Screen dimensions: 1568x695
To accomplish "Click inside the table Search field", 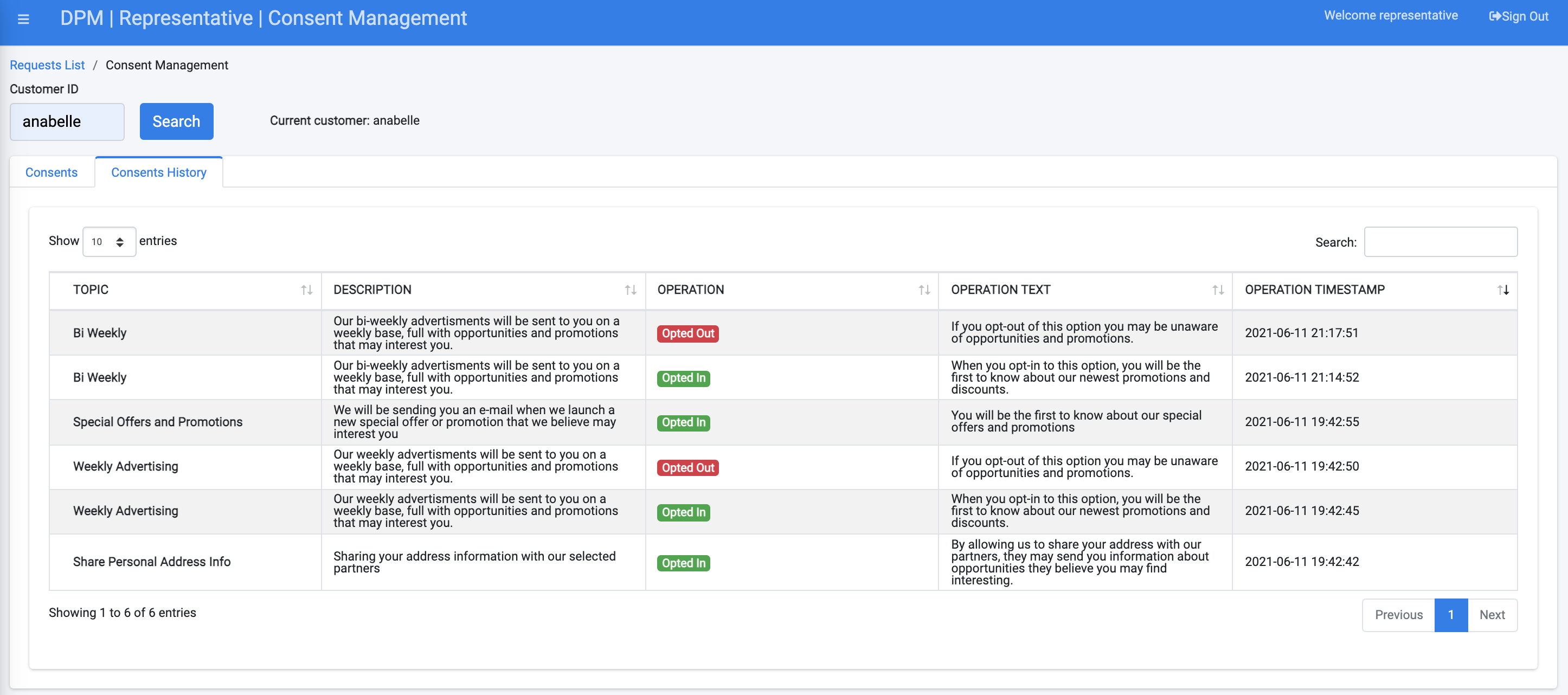I will click(1441, 242).
